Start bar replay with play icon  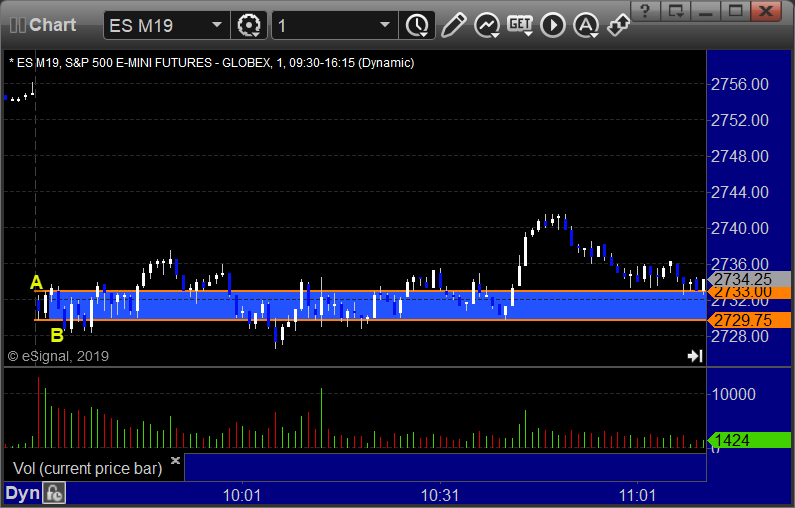pos(553,25)
